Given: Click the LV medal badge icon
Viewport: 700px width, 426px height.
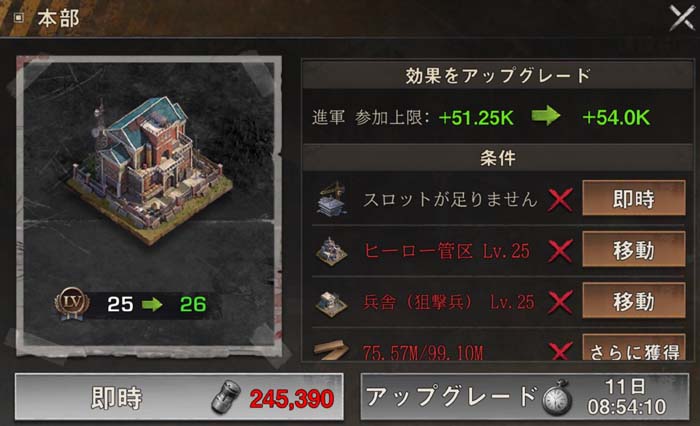Looking at the screenshot, I should pos(71,303).
